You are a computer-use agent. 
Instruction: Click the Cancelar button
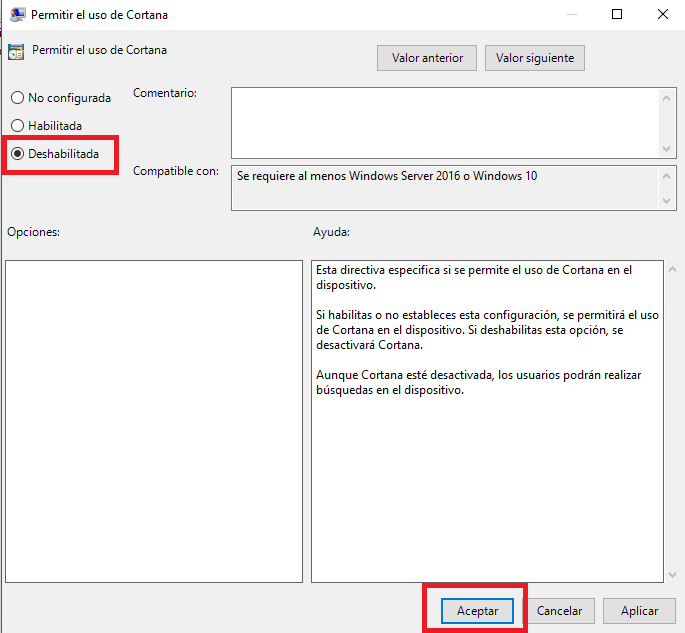click(x=559, y=611)
